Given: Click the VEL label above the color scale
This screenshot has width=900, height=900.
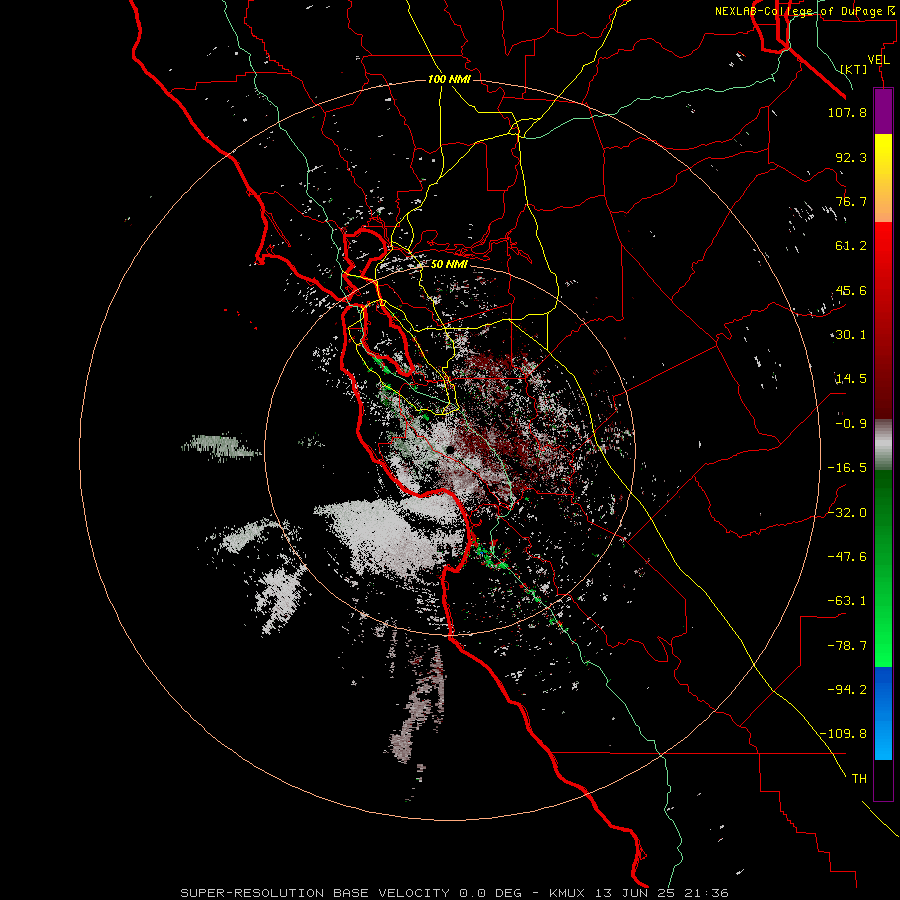Looking at the screenshot, I should pyautogui.click(x=879, y=60).
